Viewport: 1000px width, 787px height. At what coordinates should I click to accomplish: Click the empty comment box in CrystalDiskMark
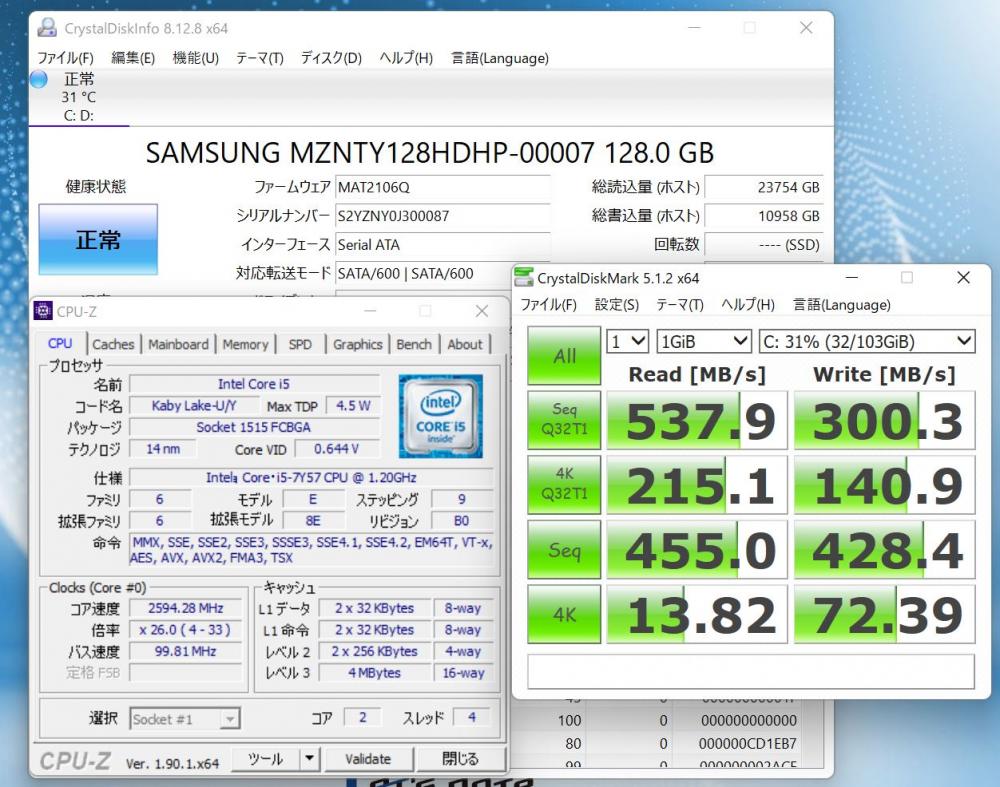click(x=751, y=671)
